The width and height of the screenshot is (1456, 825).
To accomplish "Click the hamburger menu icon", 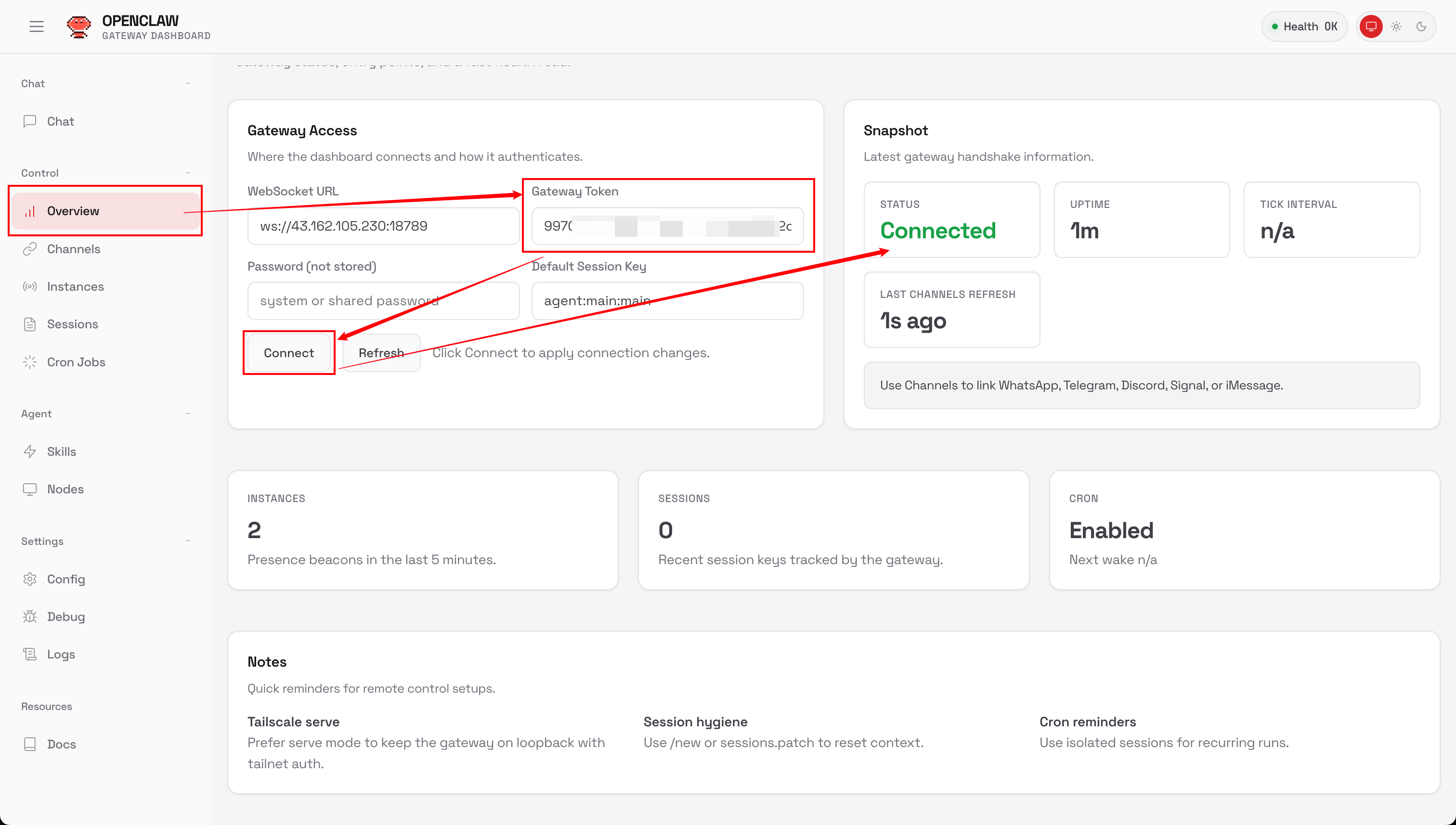I will [x=36, y=26].
